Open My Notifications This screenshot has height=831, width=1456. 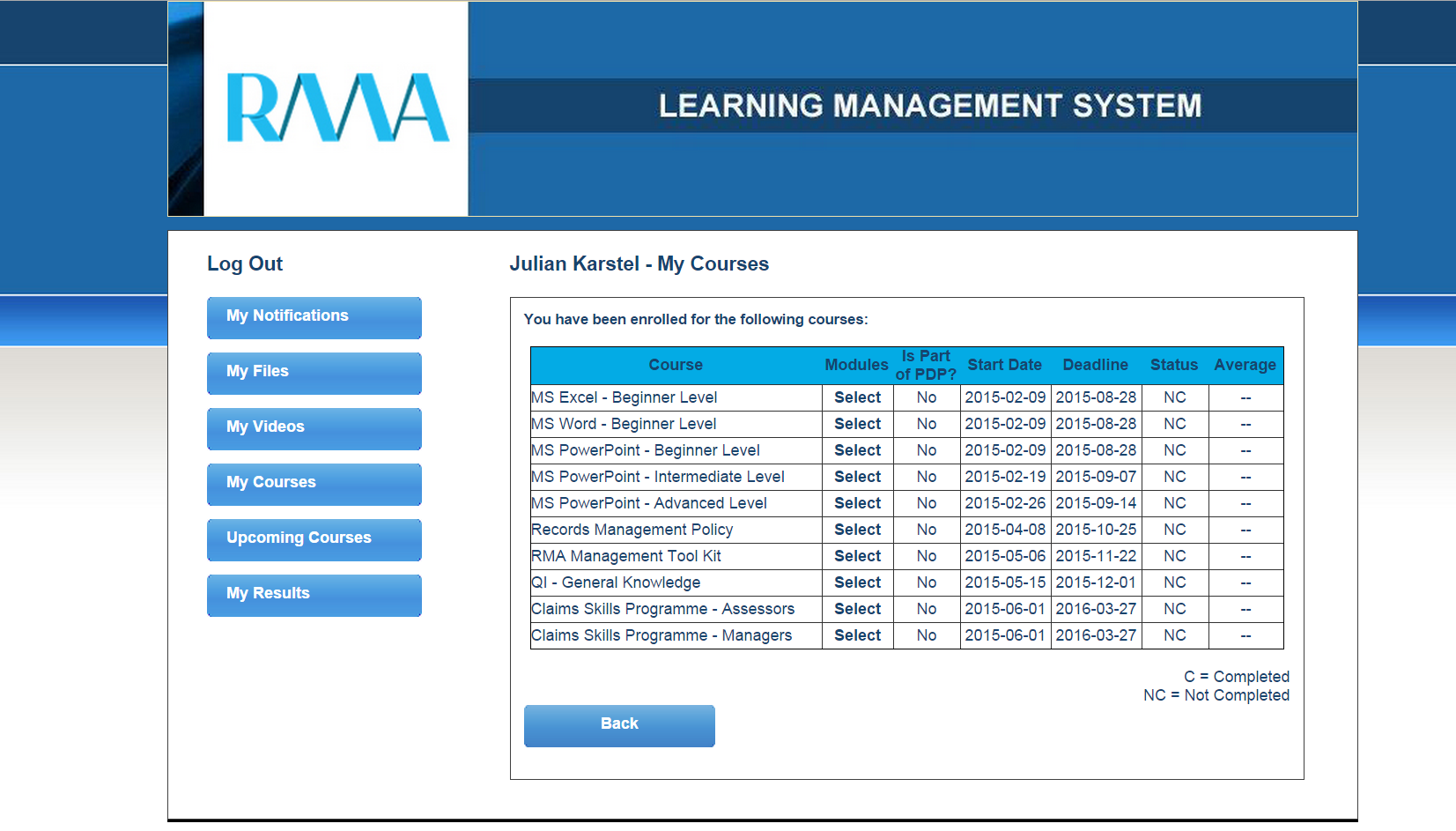314,317
